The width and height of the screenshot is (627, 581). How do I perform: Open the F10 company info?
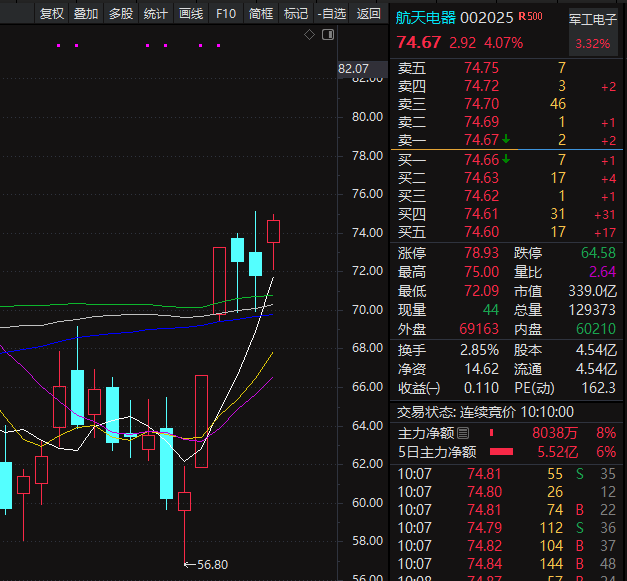coord(226,14)
